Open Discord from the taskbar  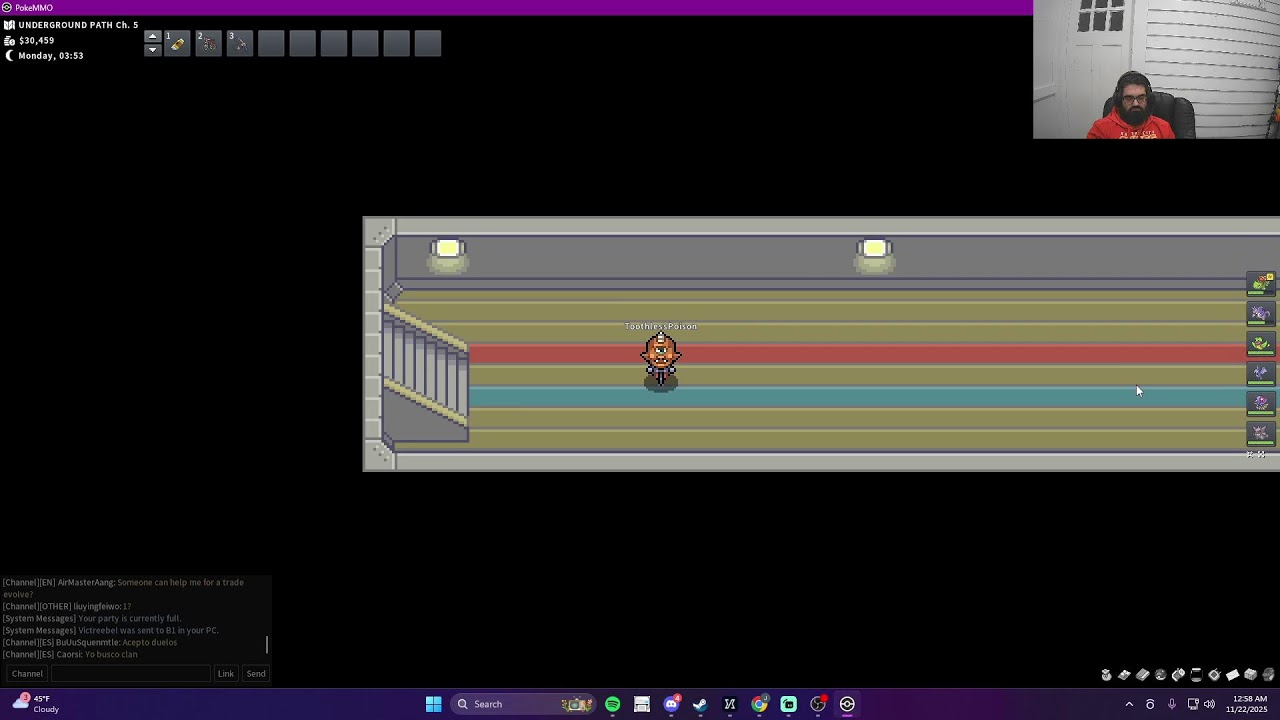click(671, 704)
